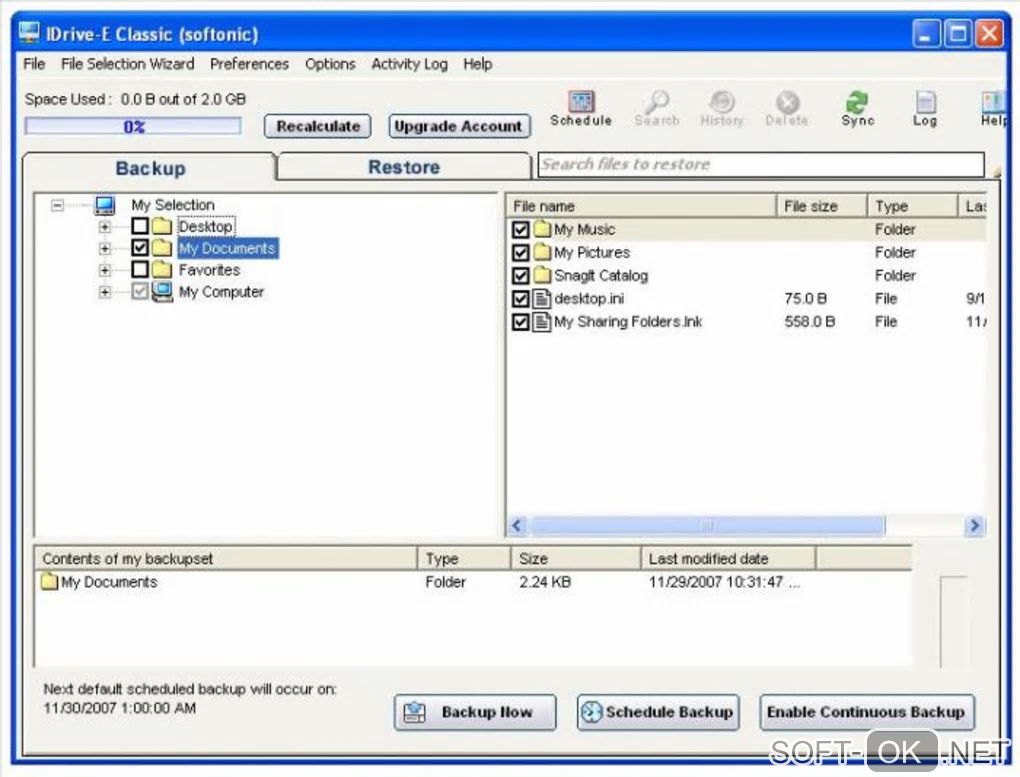Click Enable Continuous Backup button
The height and width of the screenshot is (777, 1020).
point(866,712)
